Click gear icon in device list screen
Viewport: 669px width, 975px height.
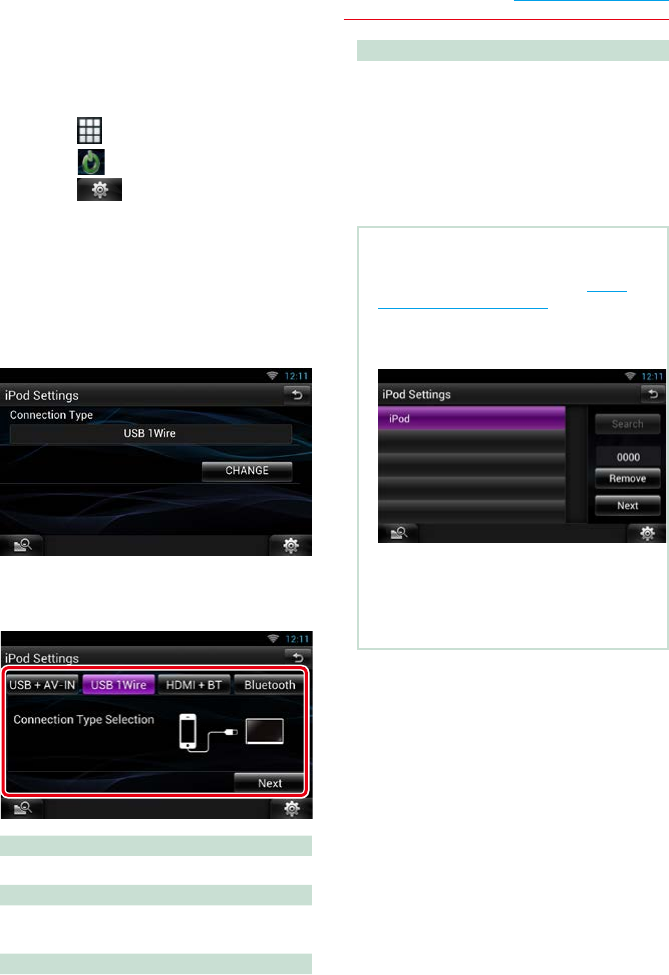[x=647, y=533]
